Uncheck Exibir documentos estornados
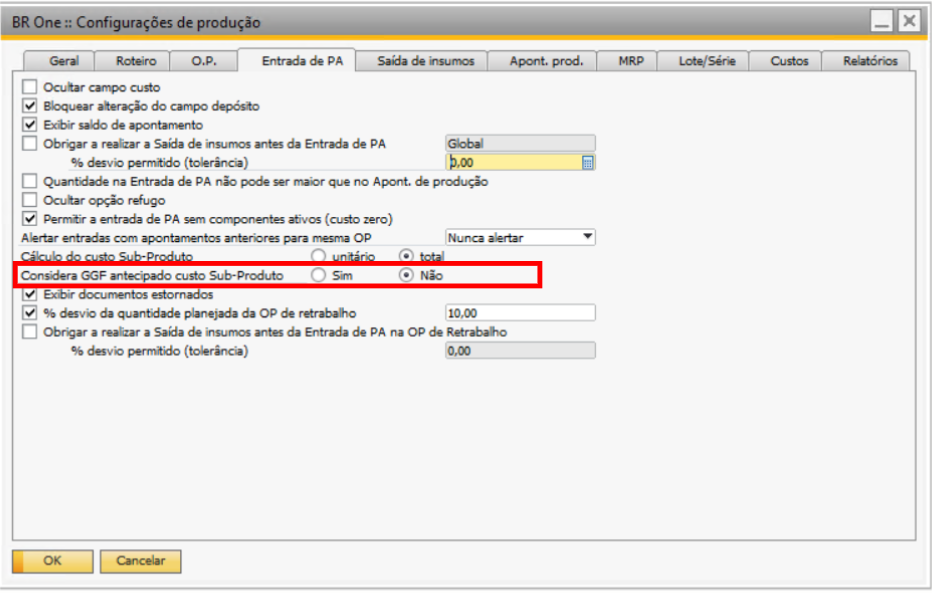 click(30, 295)
